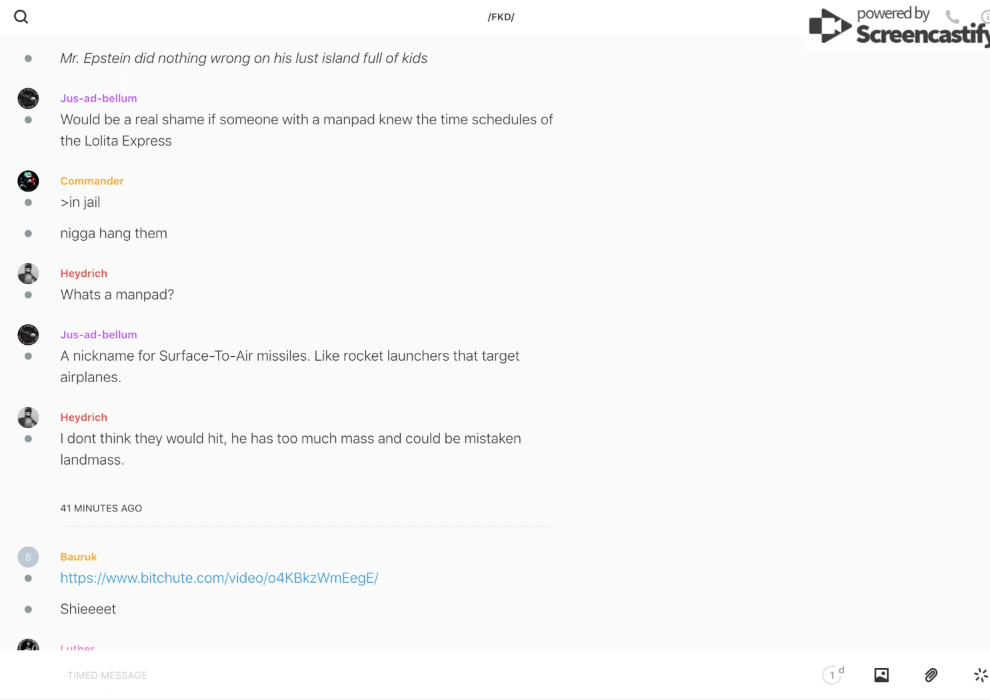Screen dimensions: 990x700
Task: Click the Surface-To-Air missiles explanation message
Action: (290, 366)
